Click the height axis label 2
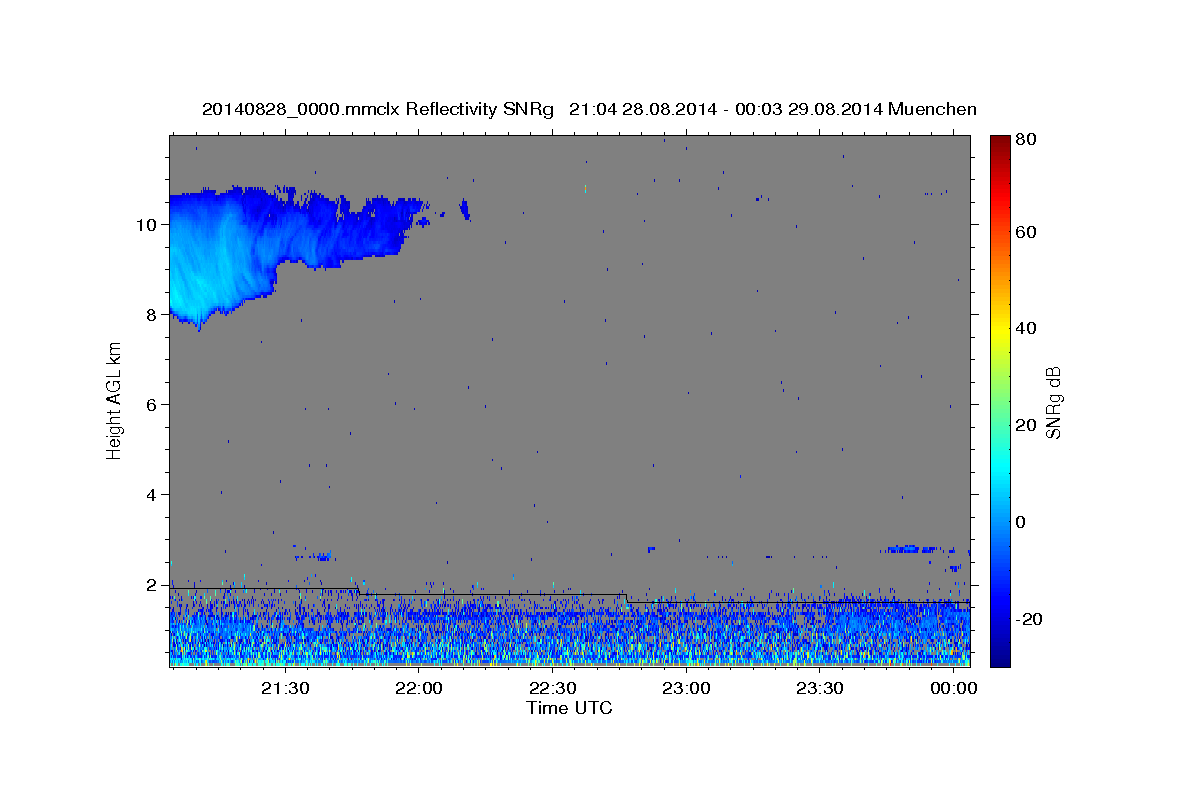This screenshot has height=800, width=1200. pyautogui.click(x=153, y=584)
